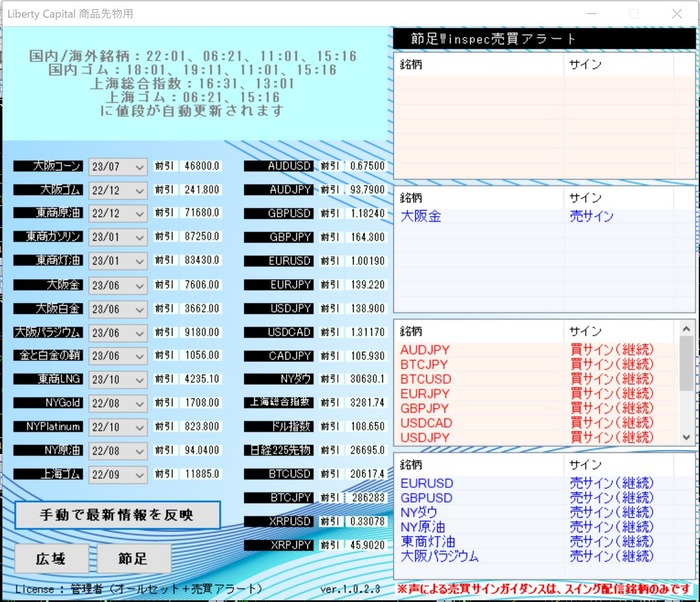This screenshot has height=602, width=700.
Task: Click the ドル指数 price field 108.650
Action: point(367,426)
